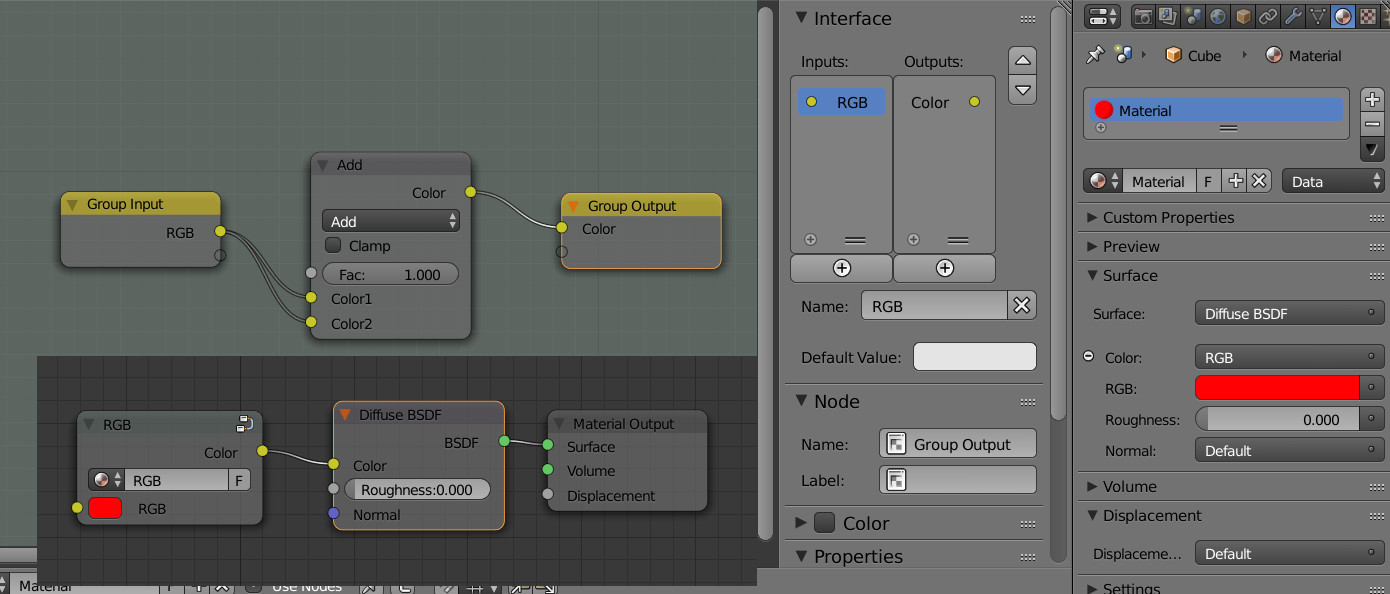Toggle the Color panel checkbox
The height and width of the screenshot is (594, 1390).
[x=825, y=523]
